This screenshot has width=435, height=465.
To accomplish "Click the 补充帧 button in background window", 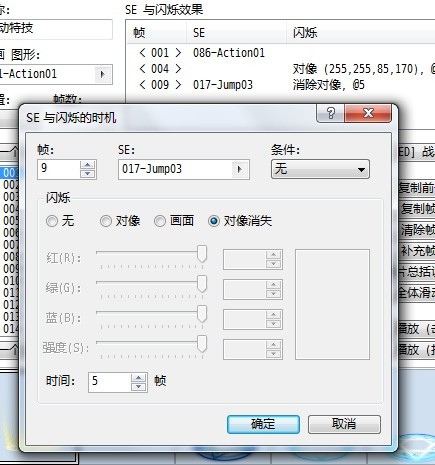I will 417,250.
